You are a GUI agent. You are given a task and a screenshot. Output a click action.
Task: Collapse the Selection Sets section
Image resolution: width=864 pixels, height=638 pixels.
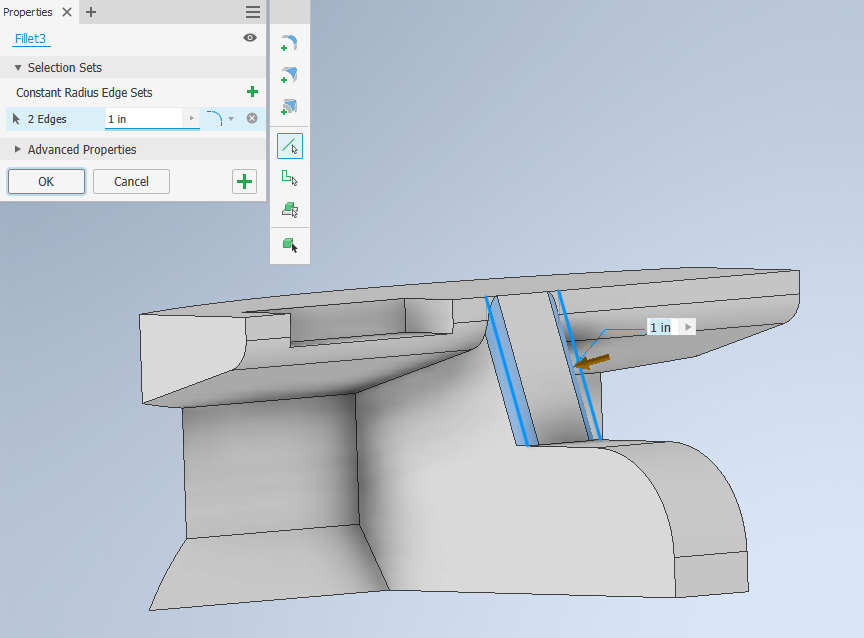click(x=18, y=68)
